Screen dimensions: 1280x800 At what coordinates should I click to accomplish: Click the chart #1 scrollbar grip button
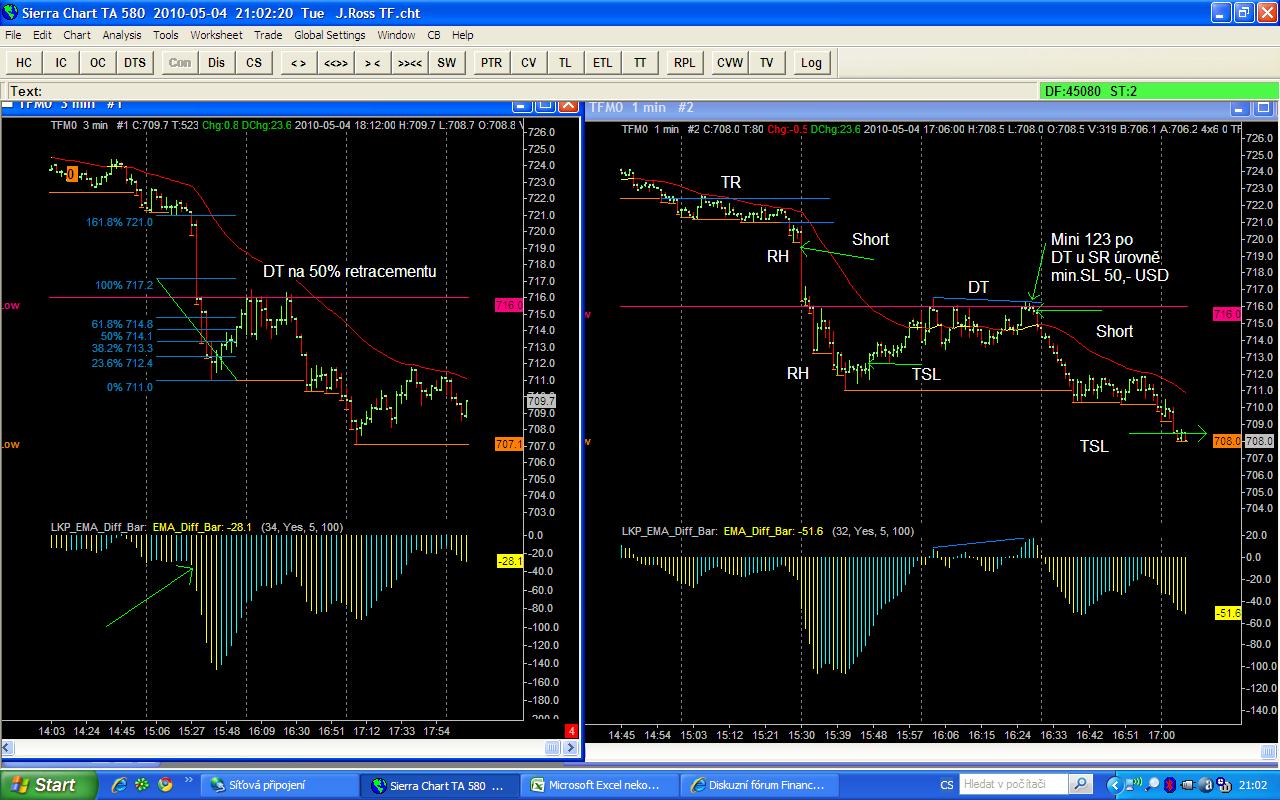pyautogui.click(x=554, y=747)
